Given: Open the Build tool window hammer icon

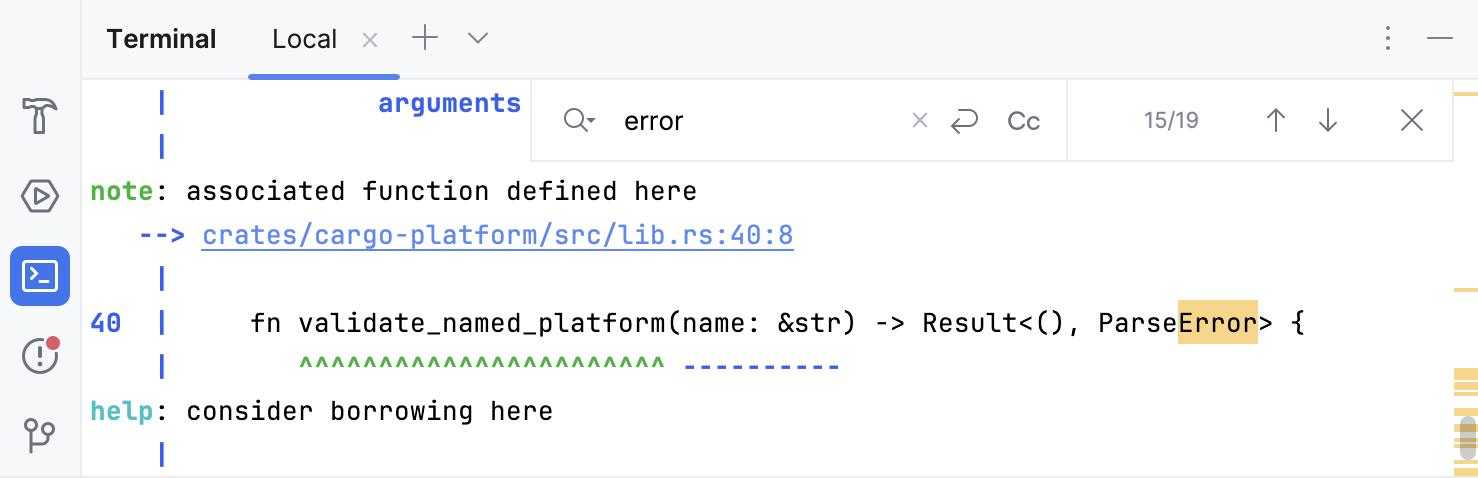Looking at the screenshot, I should pyautogui.click(x=40, y=116).
